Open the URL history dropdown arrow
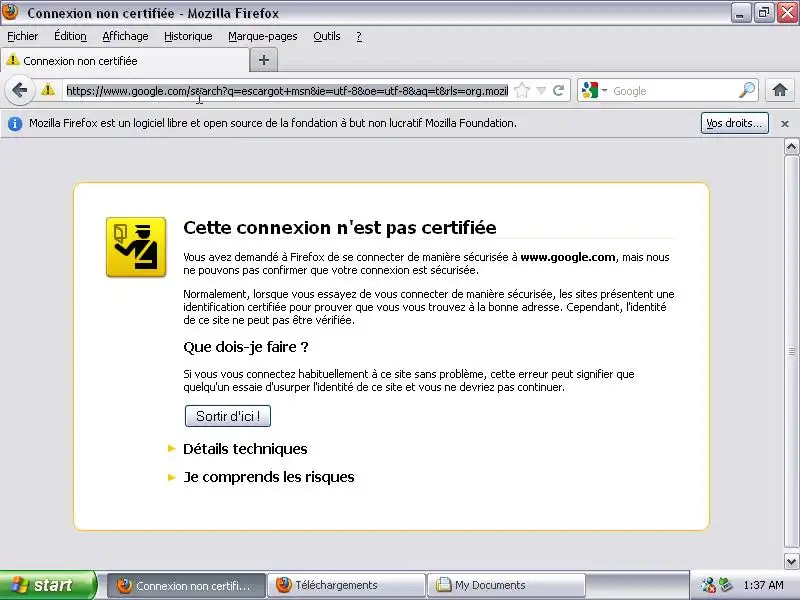The image size is (800, 600). pos(541,91)
